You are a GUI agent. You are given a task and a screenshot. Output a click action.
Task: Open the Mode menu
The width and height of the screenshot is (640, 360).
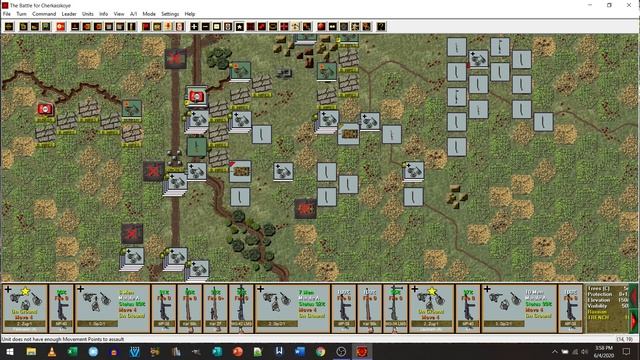149,14
